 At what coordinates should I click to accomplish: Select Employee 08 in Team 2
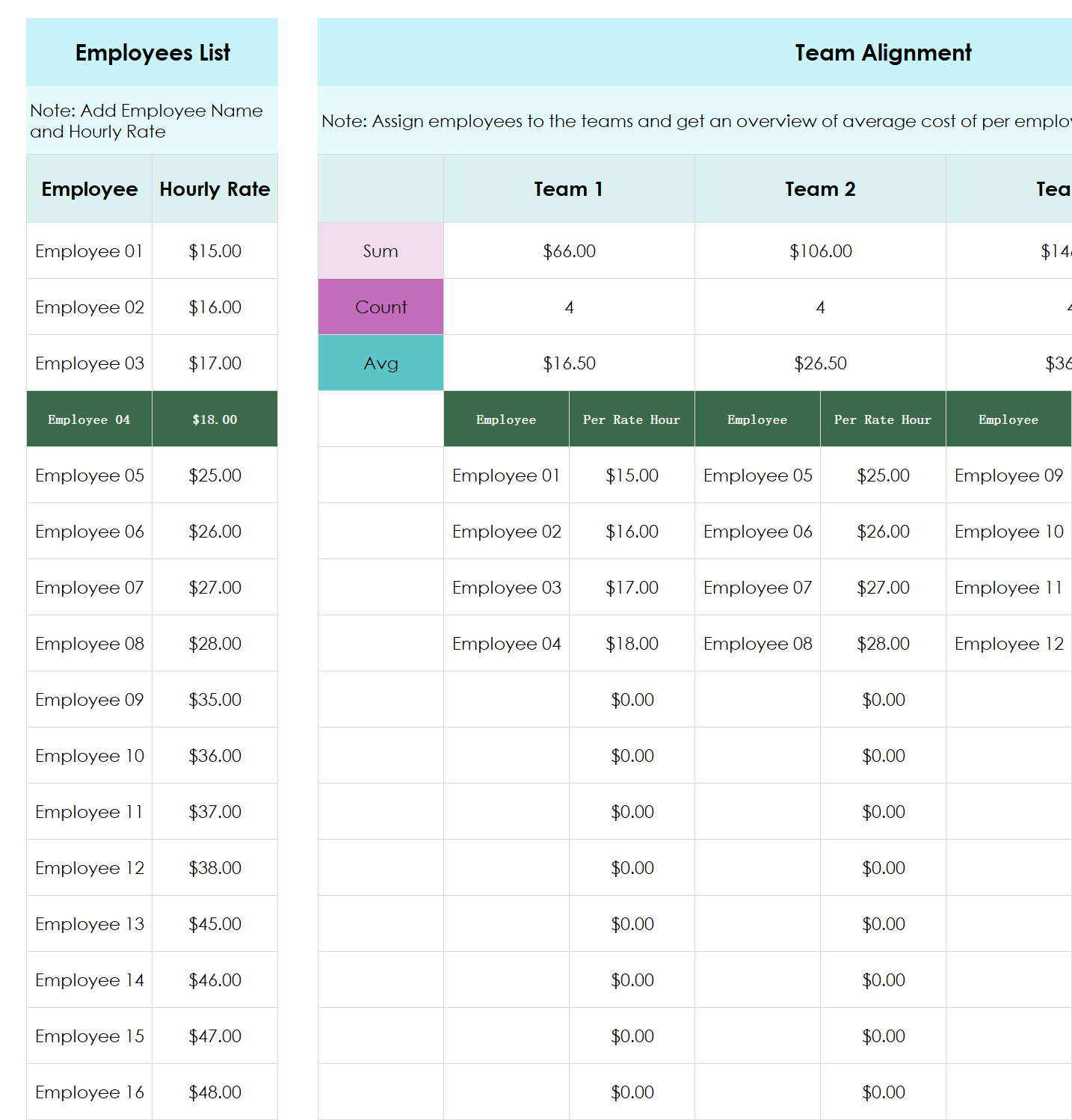click(757, 643)
